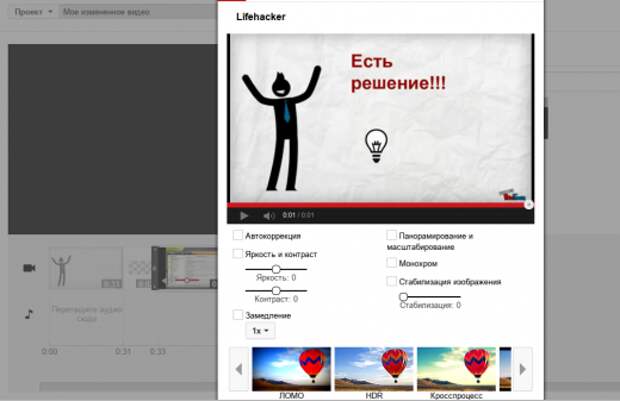Mute the video preview volume icon

(269, 216)
